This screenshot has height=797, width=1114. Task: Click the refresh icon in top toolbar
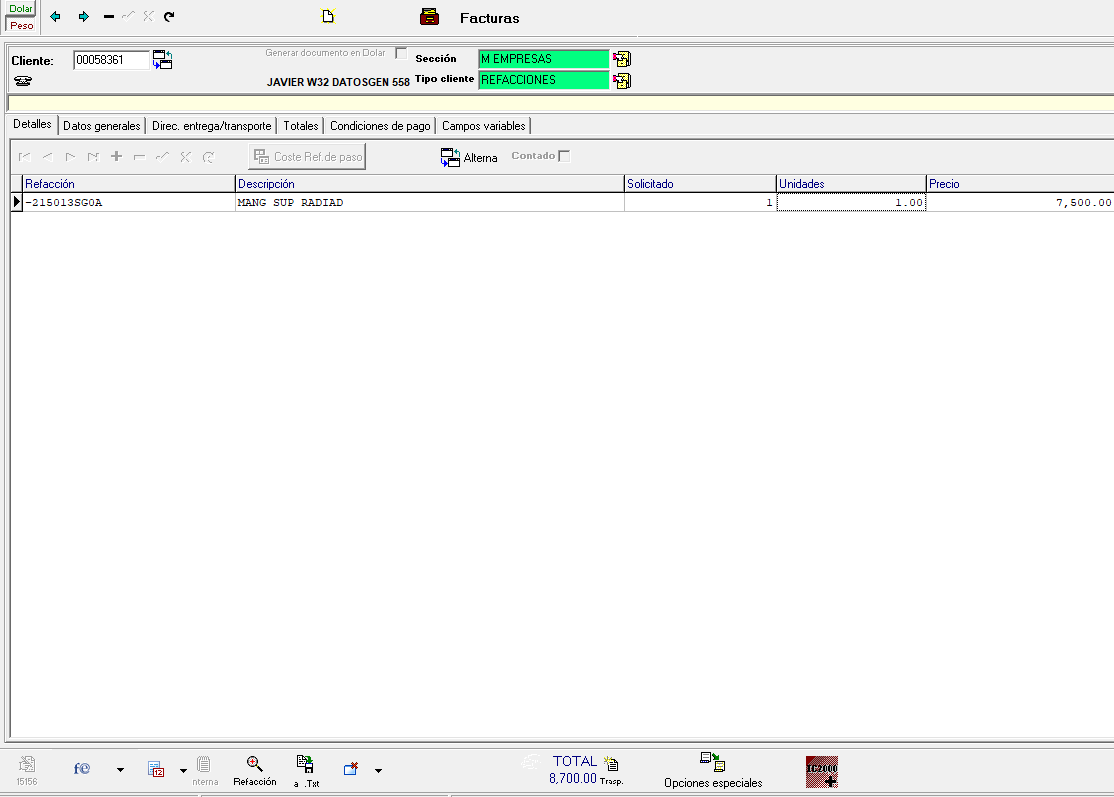pos(169,17)
